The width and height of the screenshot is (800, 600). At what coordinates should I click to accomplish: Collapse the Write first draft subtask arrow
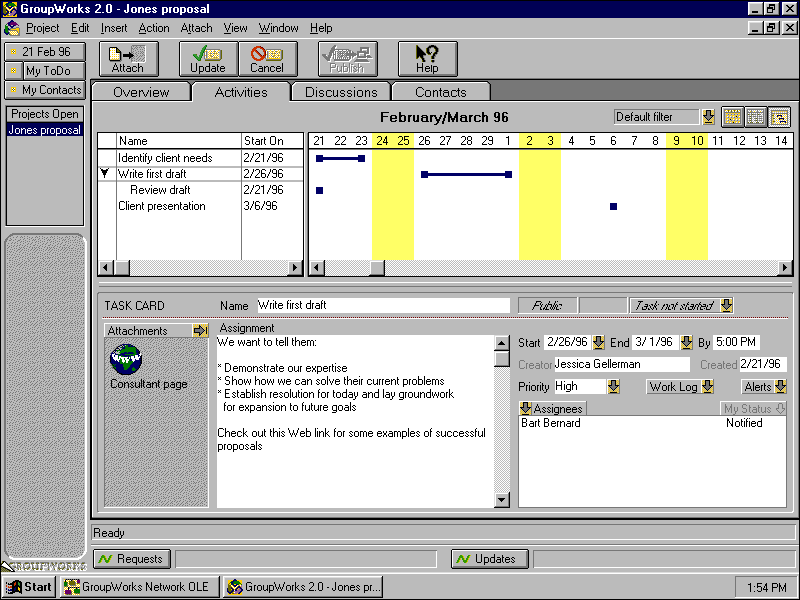[x=105, y=174]
